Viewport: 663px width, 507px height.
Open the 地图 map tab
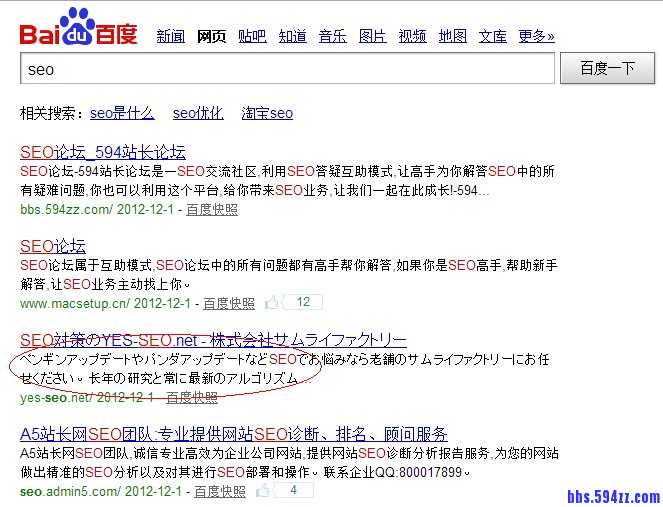453,36
